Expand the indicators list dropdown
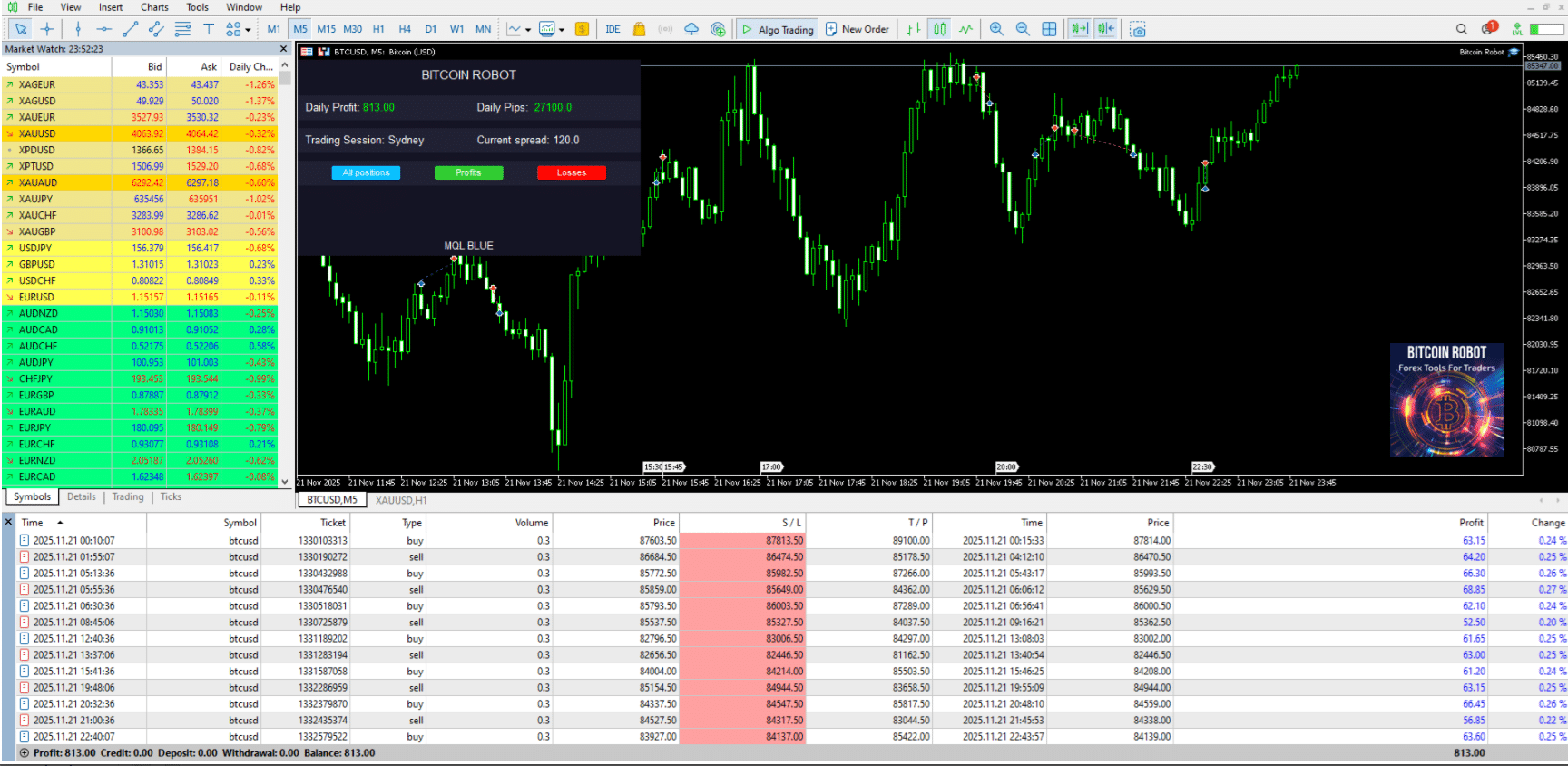This screenshot has width=1568, height=766. (x=528, y=30)
